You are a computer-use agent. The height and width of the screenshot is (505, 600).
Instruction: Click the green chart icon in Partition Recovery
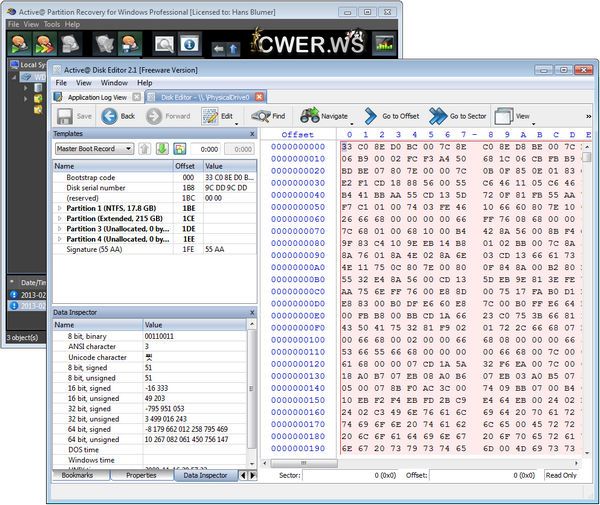tap(384, 44)
